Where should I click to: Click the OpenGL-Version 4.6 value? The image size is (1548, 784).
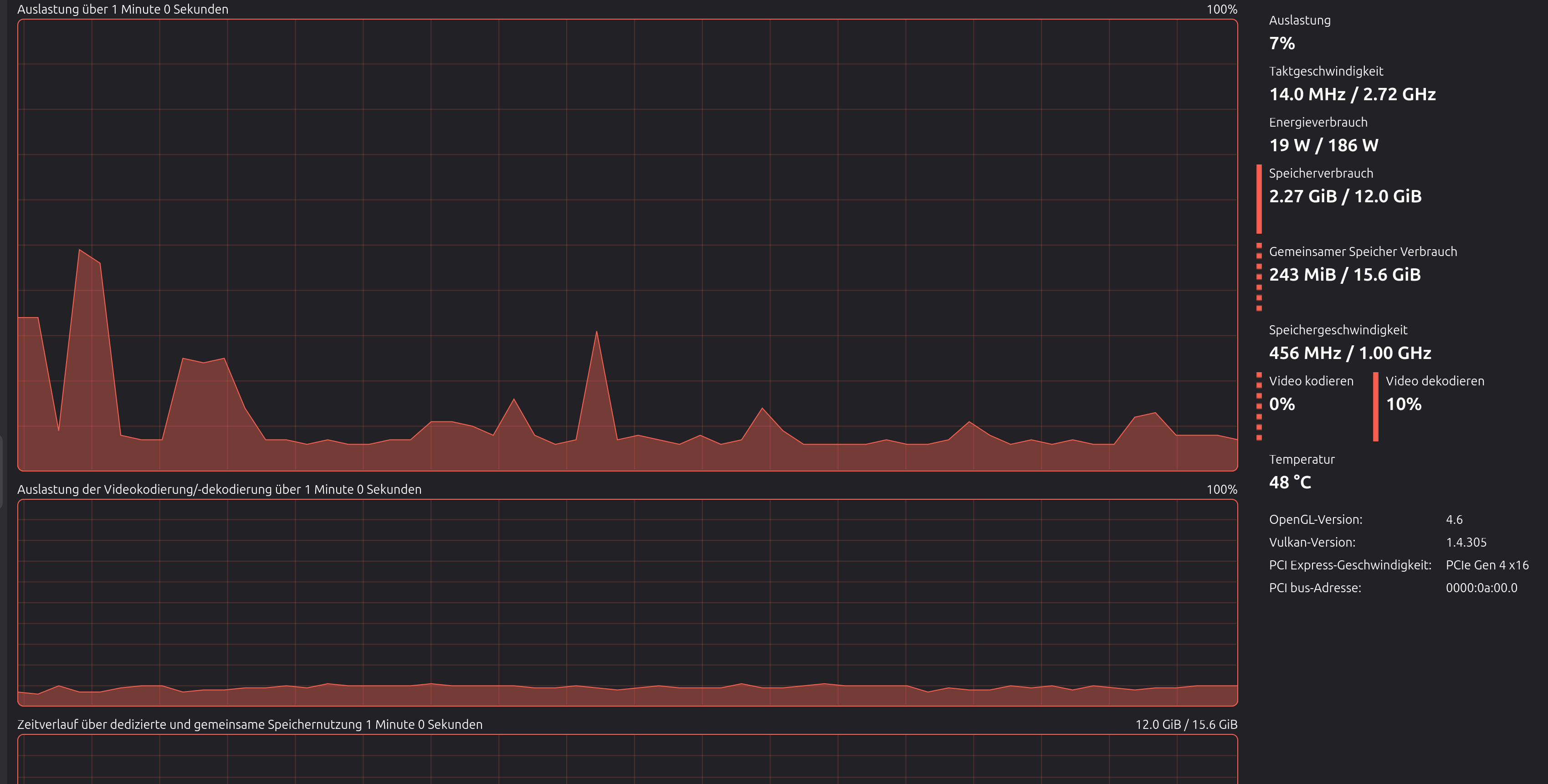coord(1454,520)
